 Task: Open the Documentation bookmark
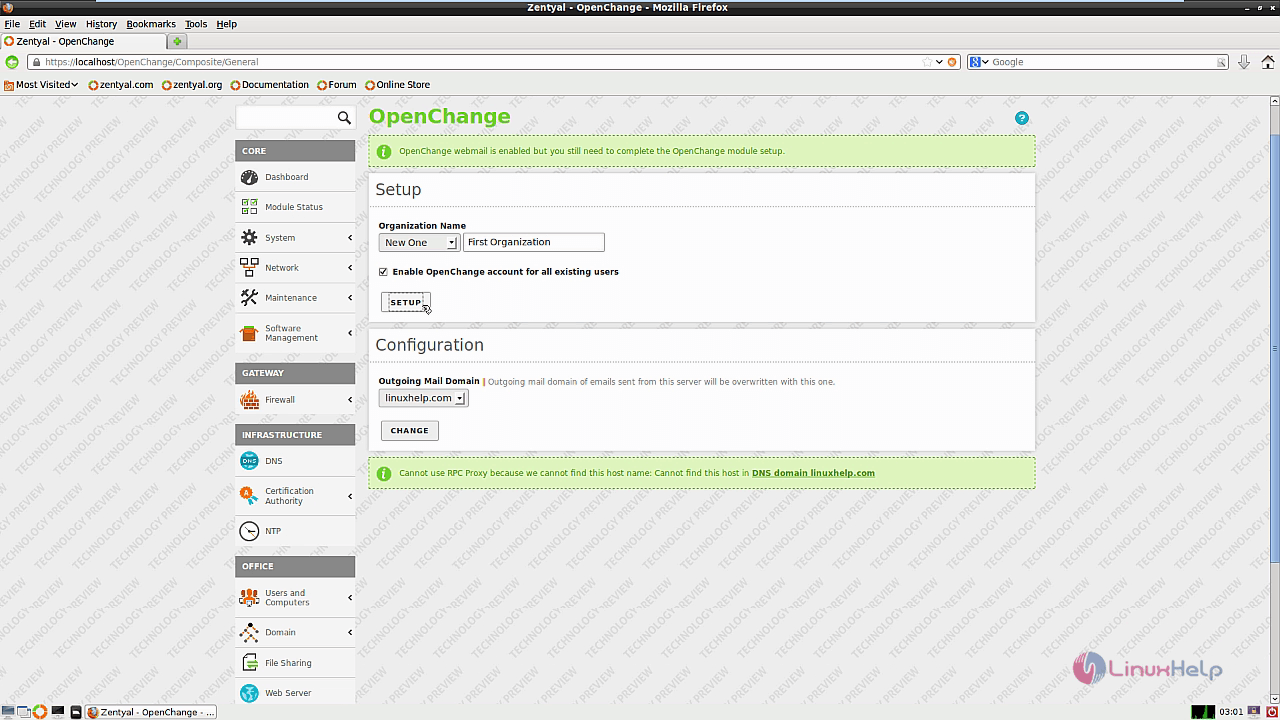coord(270,85)
